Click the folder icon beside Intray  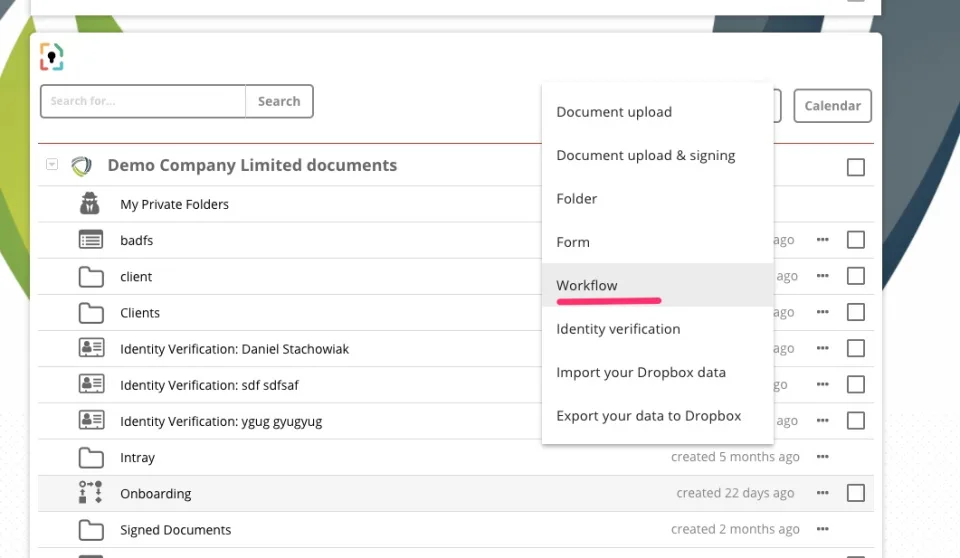coord(91,458)
